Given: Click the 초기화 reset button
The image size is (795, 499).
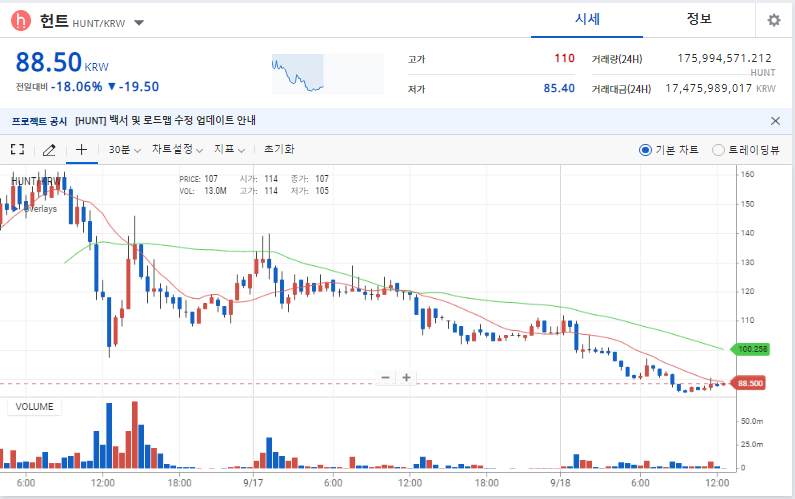Looking at the screenshot, I should coord(279,149).
